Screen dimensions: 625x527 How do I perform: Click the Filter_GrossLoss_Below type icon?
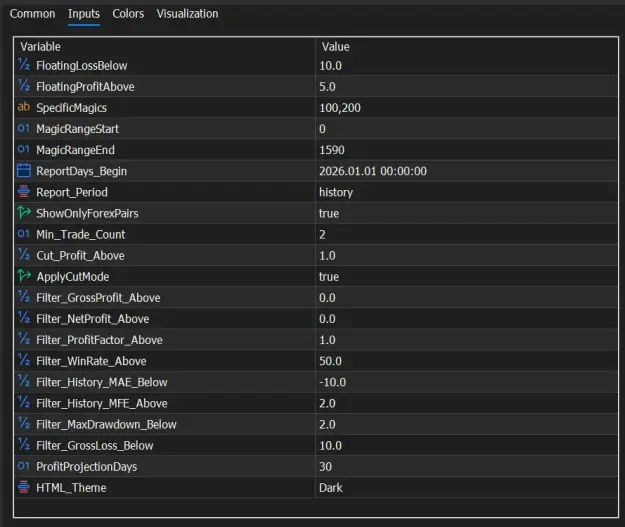point(24,445)
